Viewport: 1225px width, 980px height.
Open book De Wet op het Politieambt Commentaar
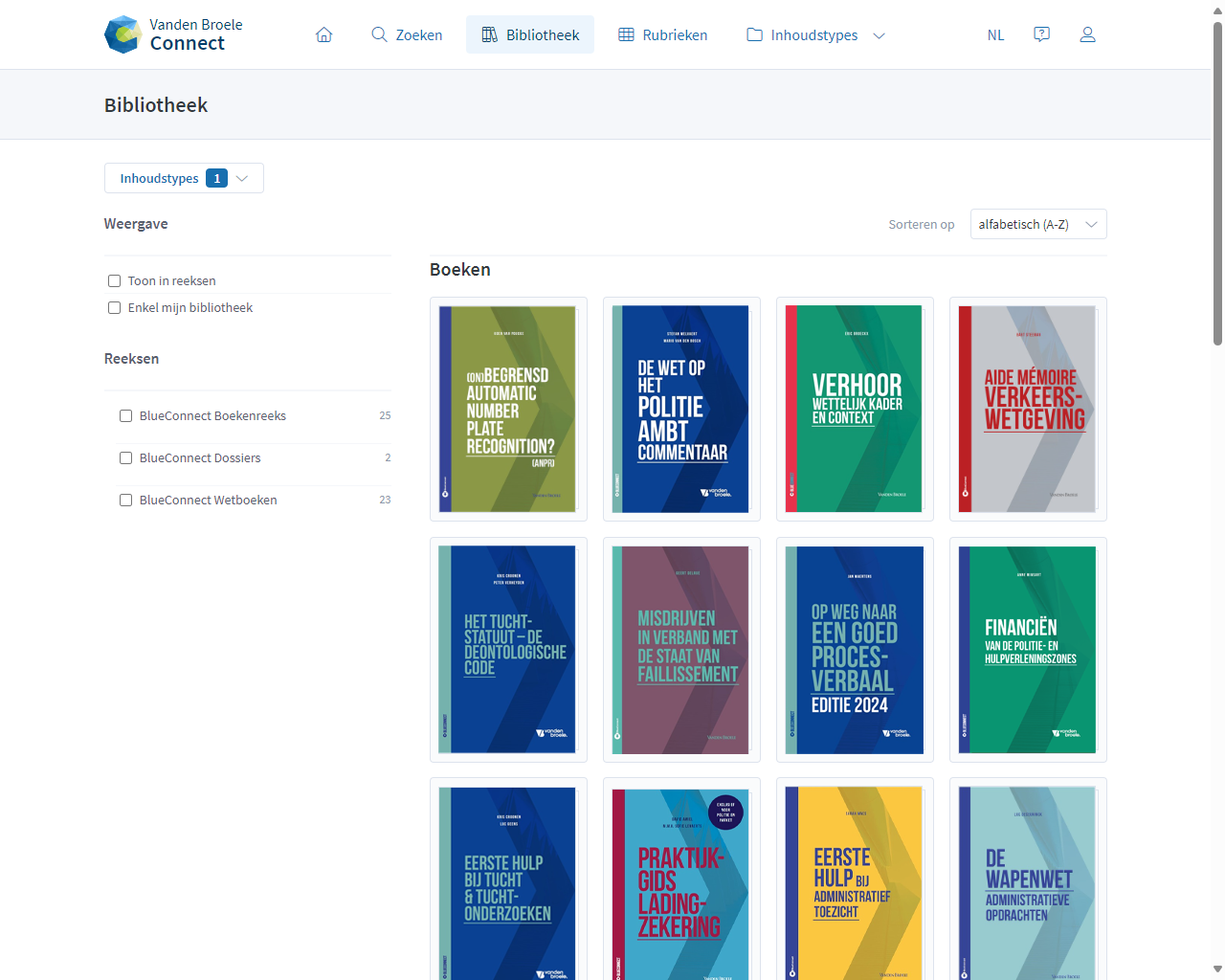[681, 409]
